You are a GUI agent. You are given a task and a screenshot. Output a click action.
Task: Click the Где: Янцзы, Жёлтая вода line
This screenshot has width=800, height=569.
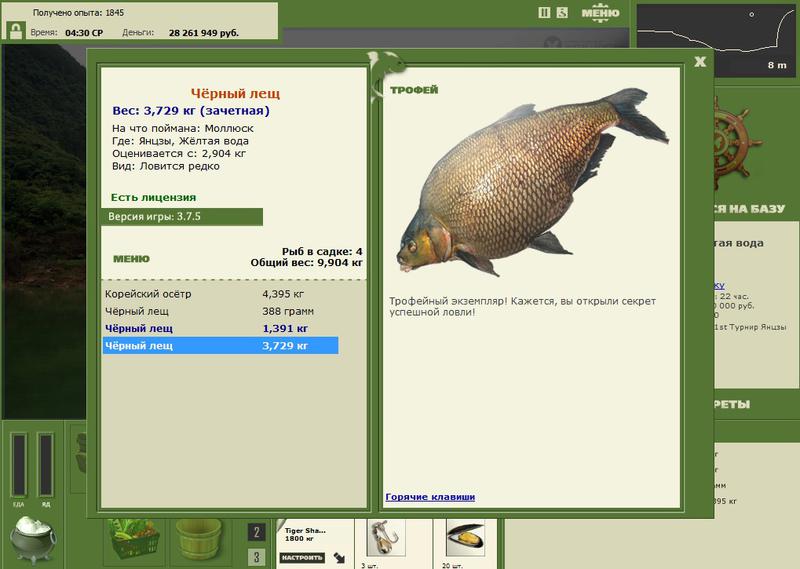[x=180, y=141]
